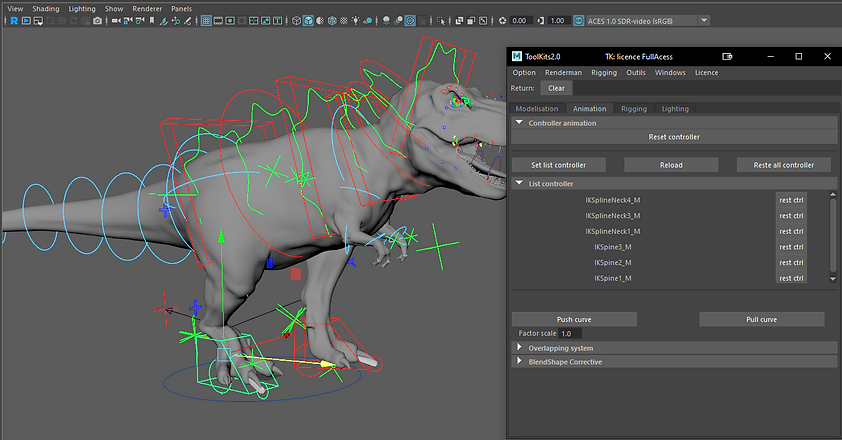Click the gamma value field 1.00
This screenshot has height=440, width=842.
click(x=559, y=21)
